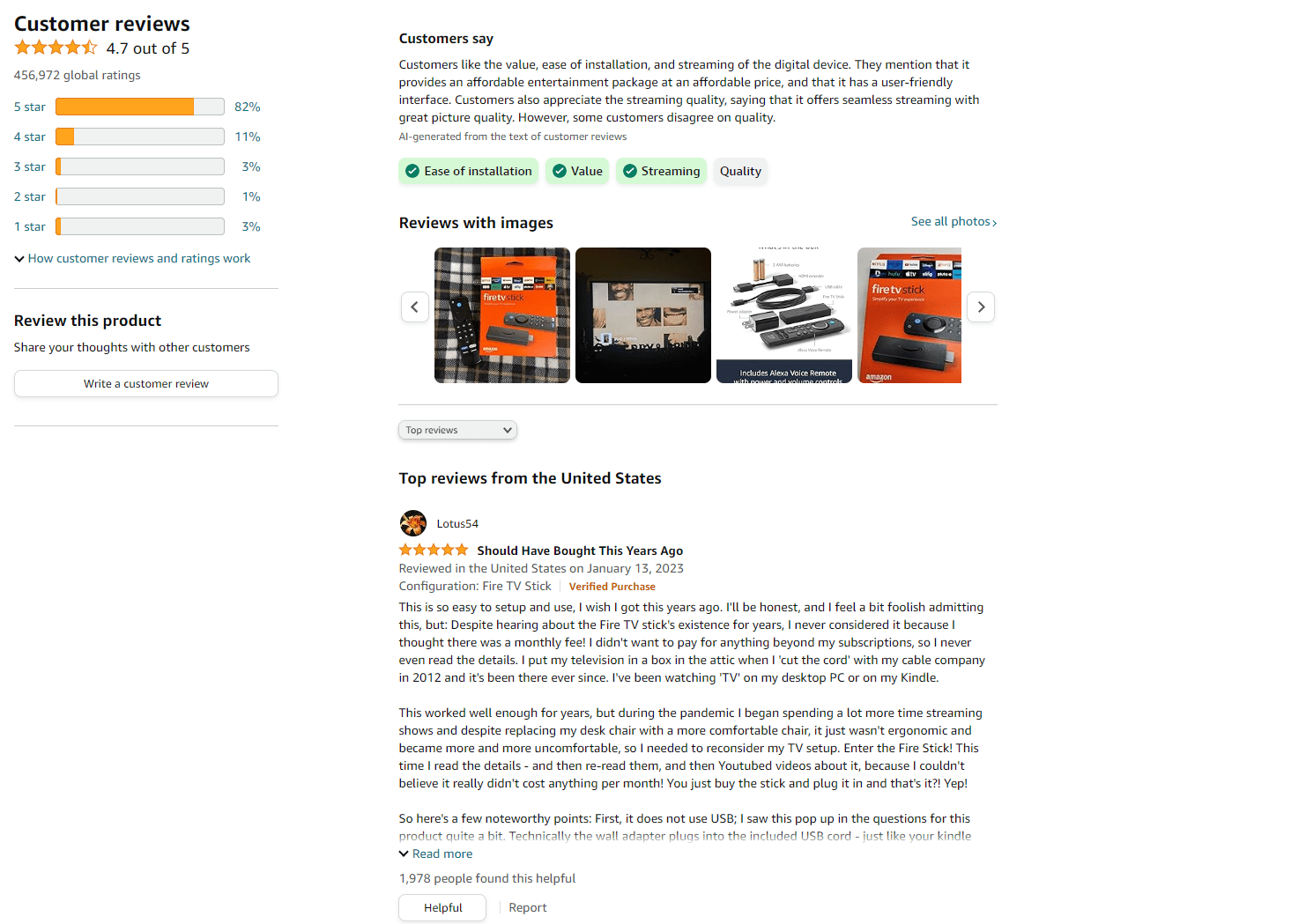Select the Ease of installation chip

pyautogui.click(x=469, y=171)
